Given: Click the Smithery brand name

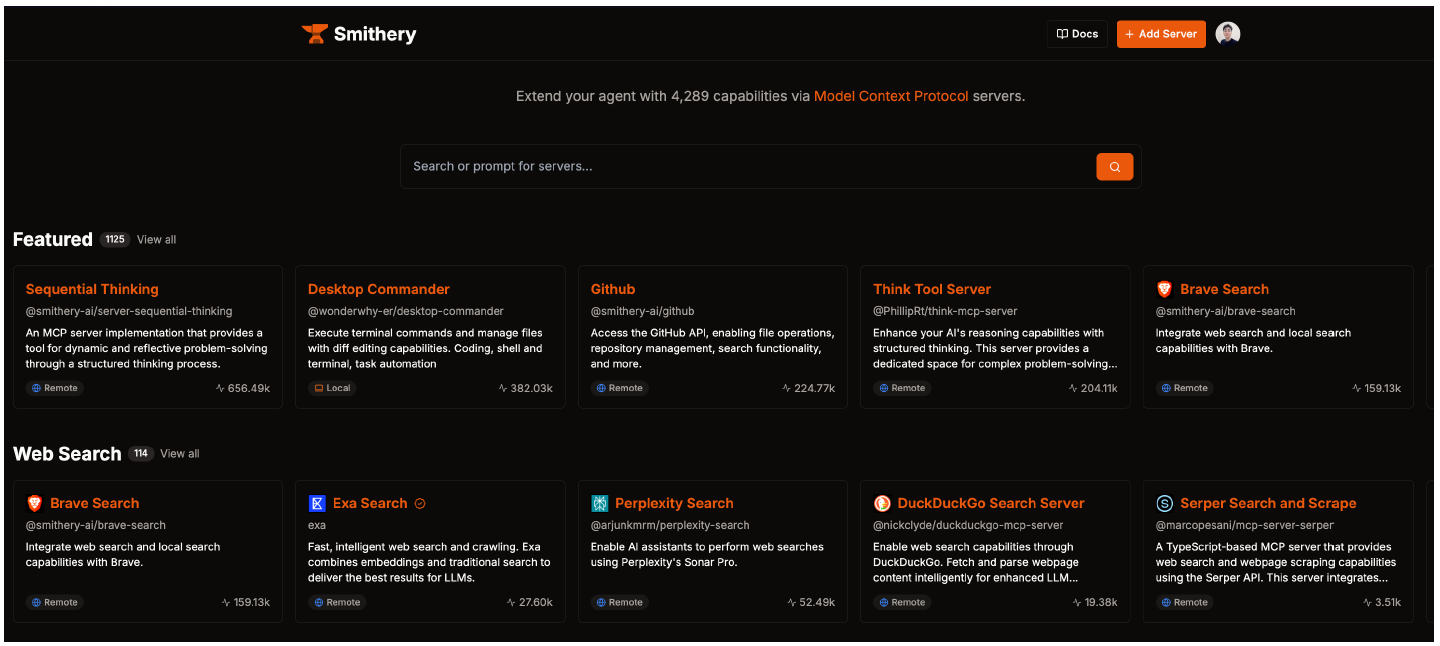Looking at the screenshot, I should [375, 34].
